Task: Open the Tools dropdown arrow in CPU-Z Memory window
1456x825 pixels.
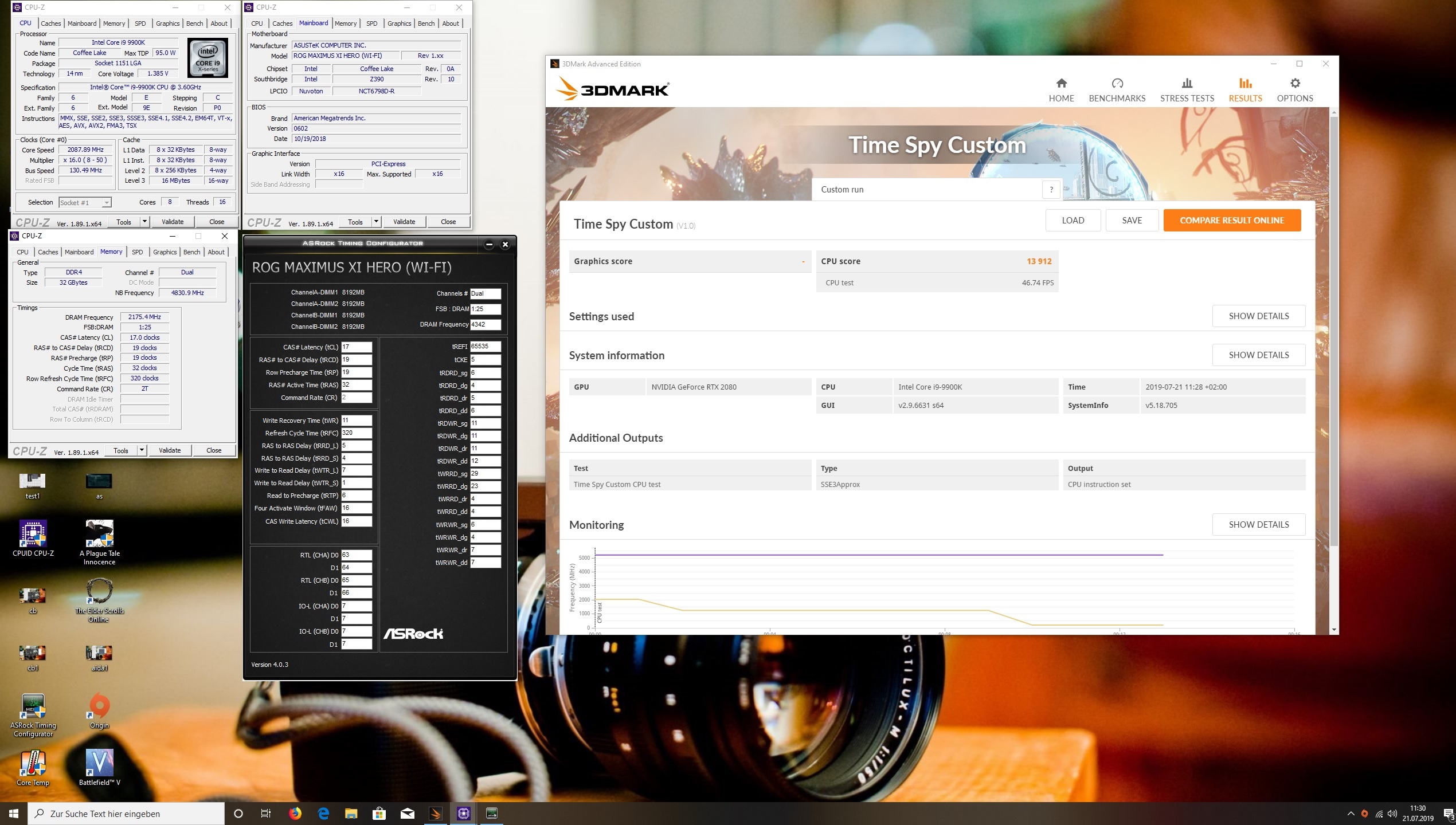Action: pos(142,450)
